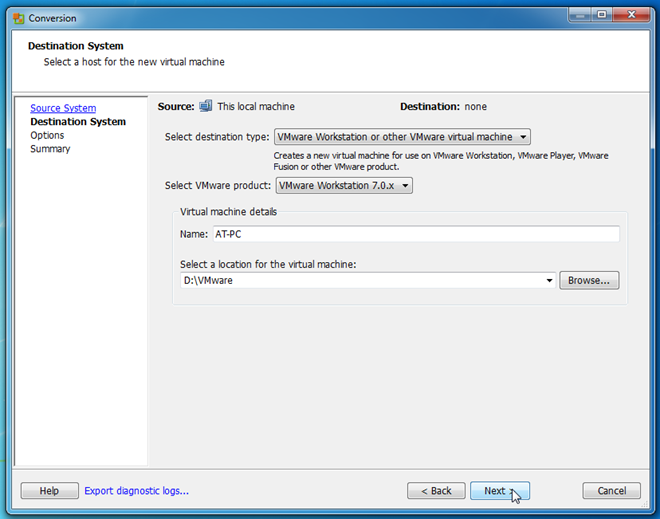The width and height of the screenshot is (660, 519).
Task: Open the Select destination type dropdown
Action: pos(402,137)
